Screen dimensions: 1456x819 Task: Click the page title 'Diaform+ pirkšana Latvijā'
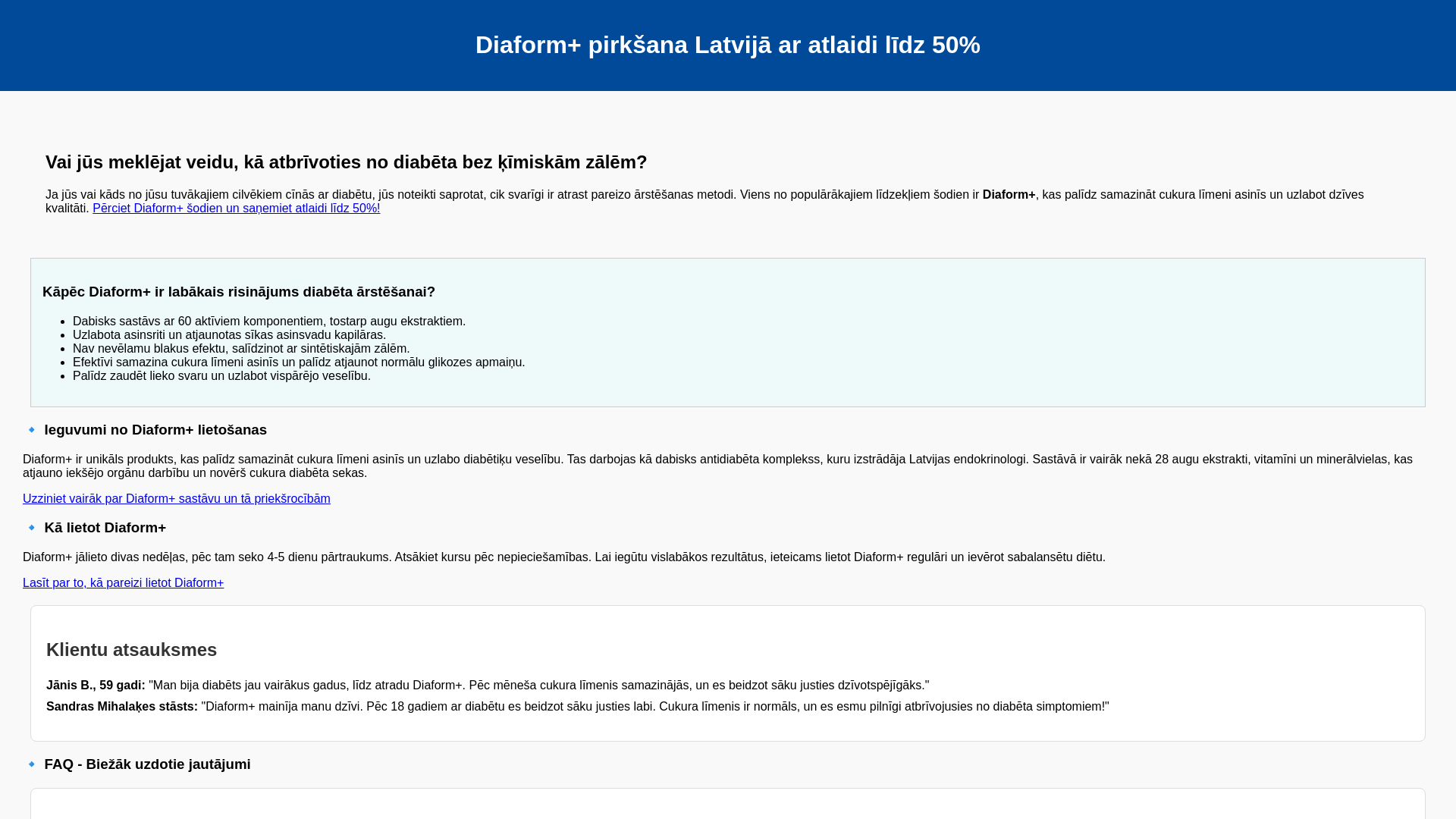pyautogui.click(x=728, y=45)
